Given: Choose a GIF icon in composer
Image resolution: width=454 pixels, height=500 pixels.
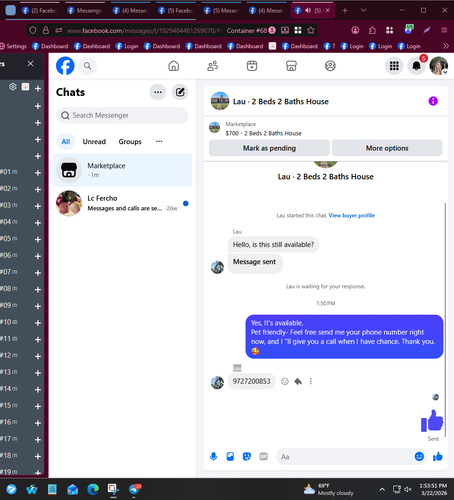Looking at the screenshot, I should [264, 456].
